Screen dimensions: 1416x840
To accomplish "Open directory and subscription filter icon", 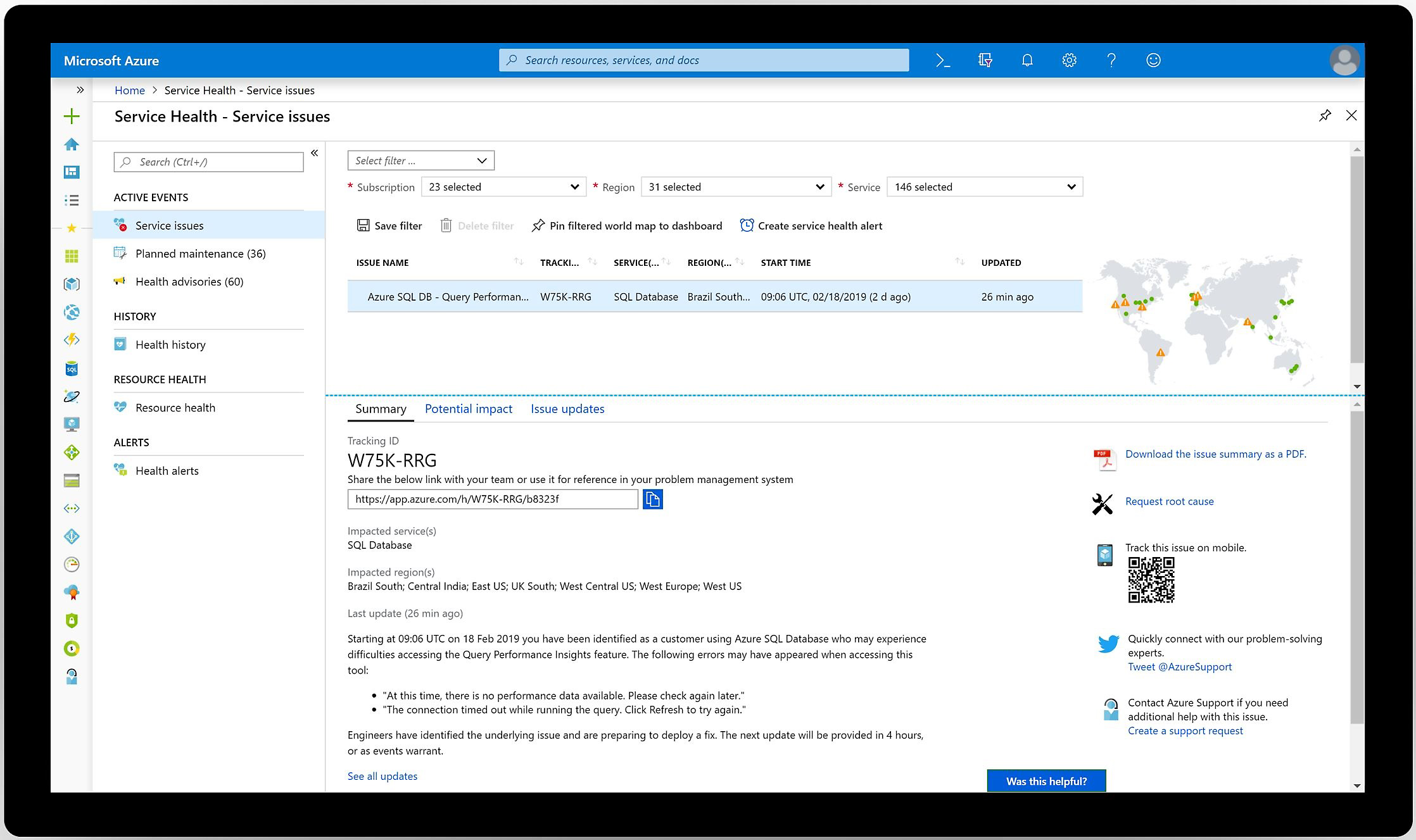I will [x=985, y=60].
